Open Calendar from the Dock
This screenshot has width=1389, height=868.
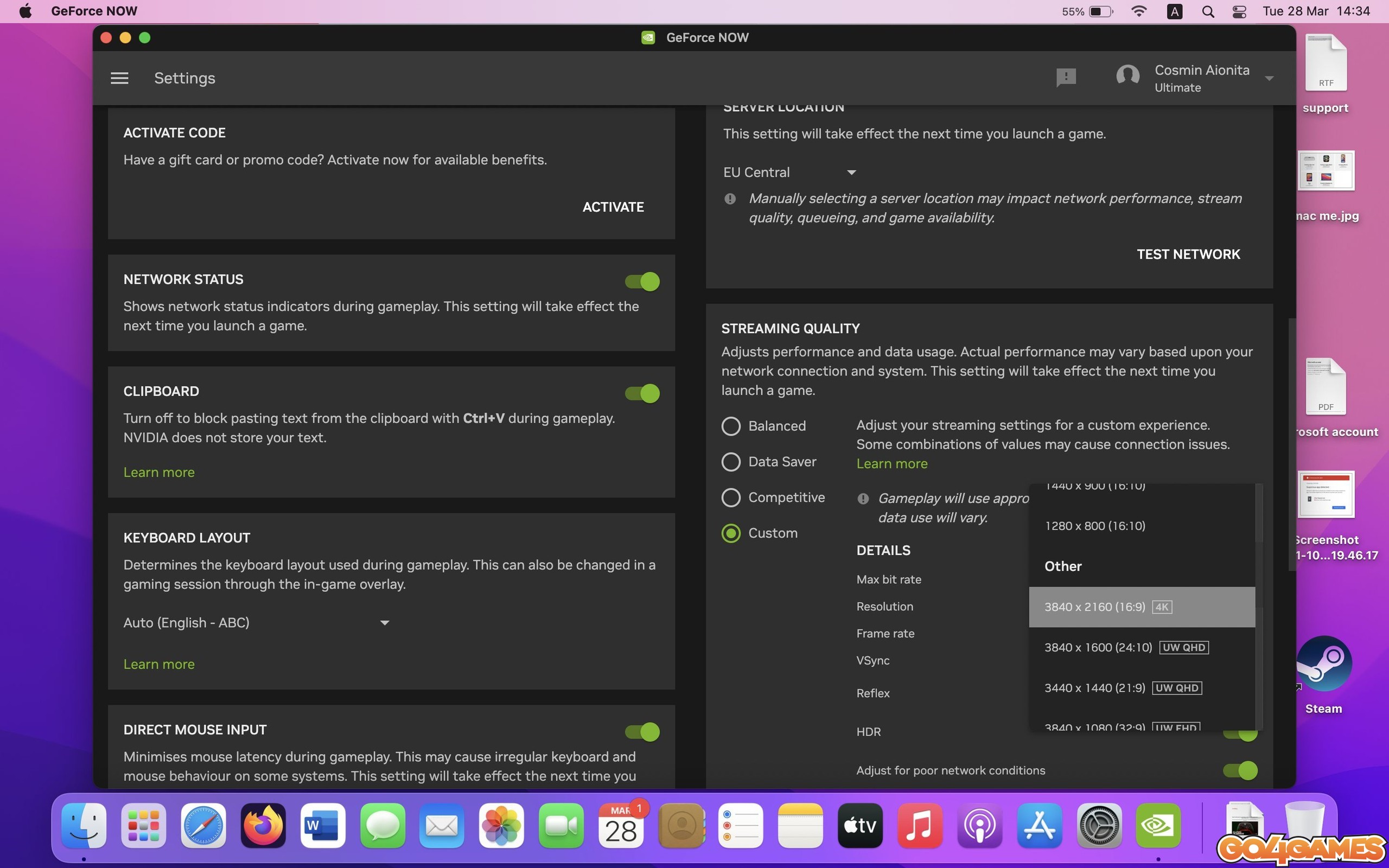(x=621, y=826)
